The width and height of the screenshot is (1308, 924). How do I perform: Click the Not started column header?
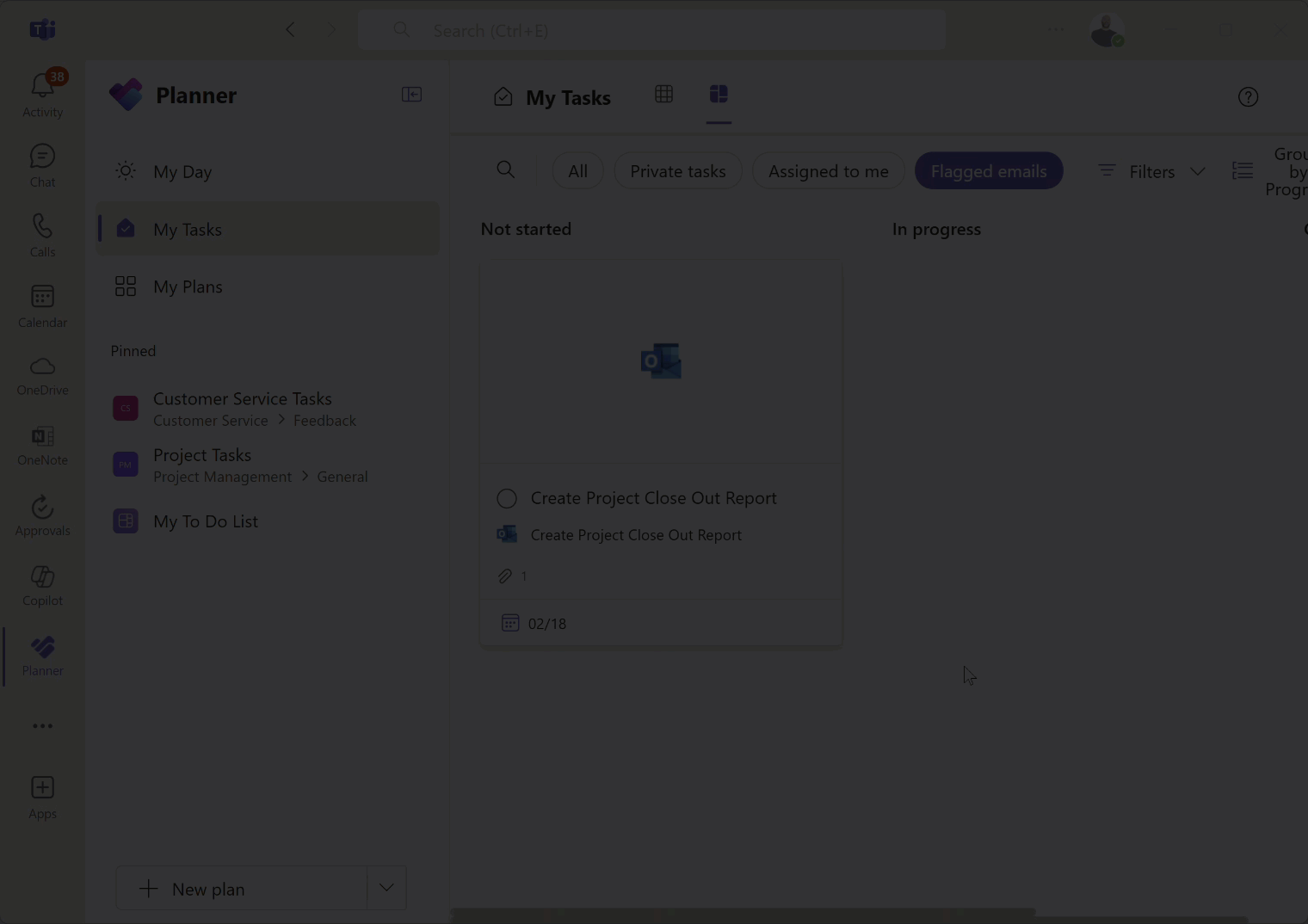[526, 229]
